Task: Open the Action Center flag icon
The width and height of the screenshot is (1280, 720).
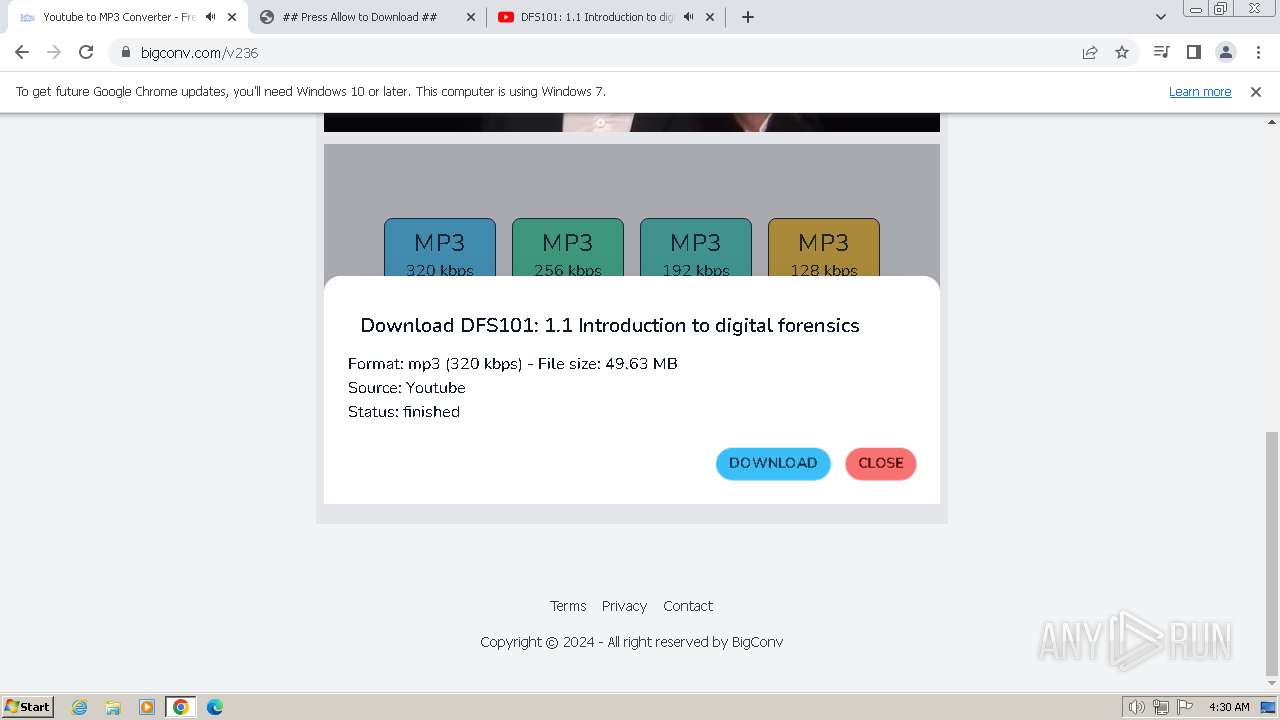Action: (1184, 707)
